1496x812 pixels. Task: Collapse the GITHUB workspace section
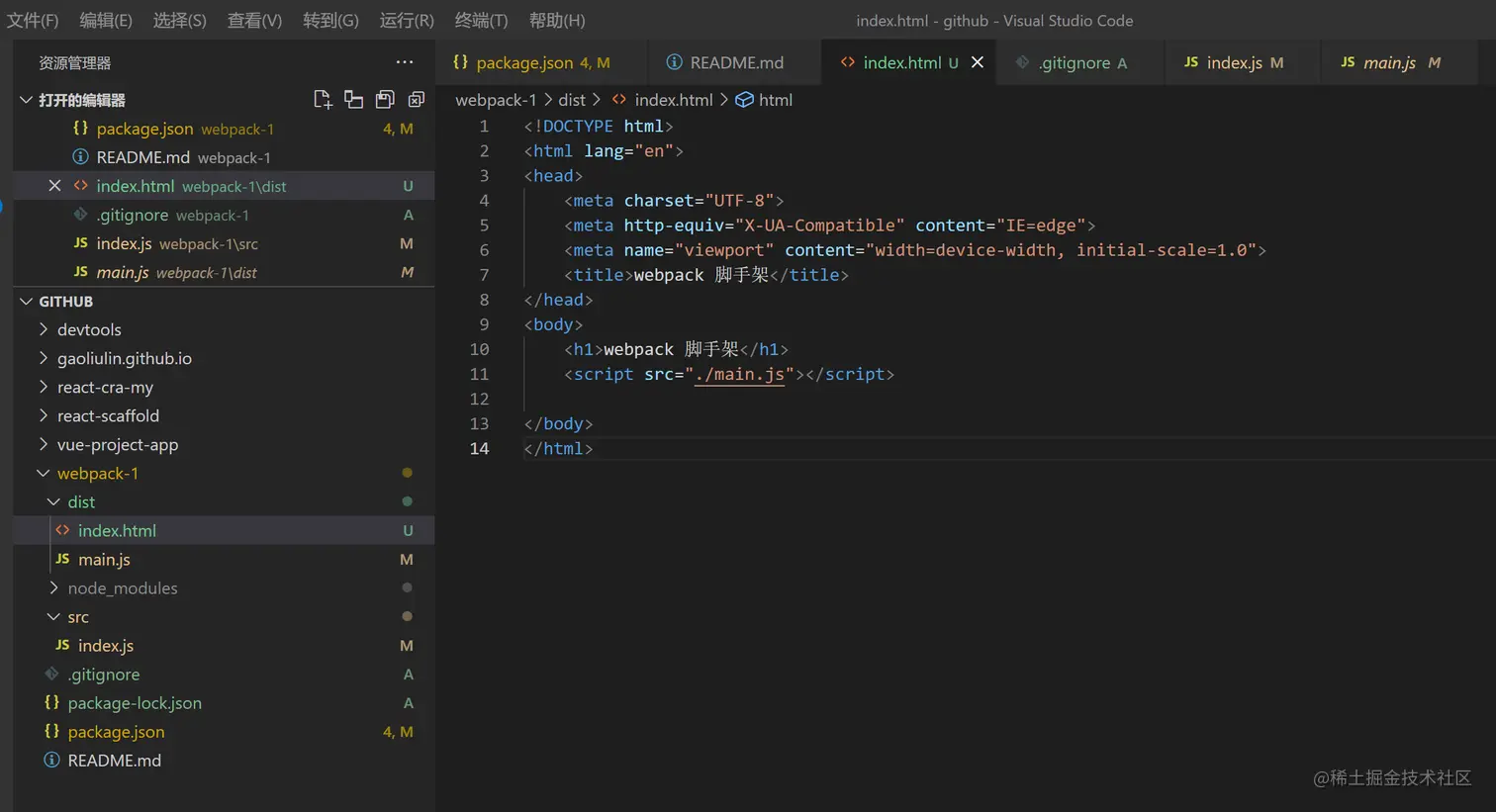click(x=27, y=302)
